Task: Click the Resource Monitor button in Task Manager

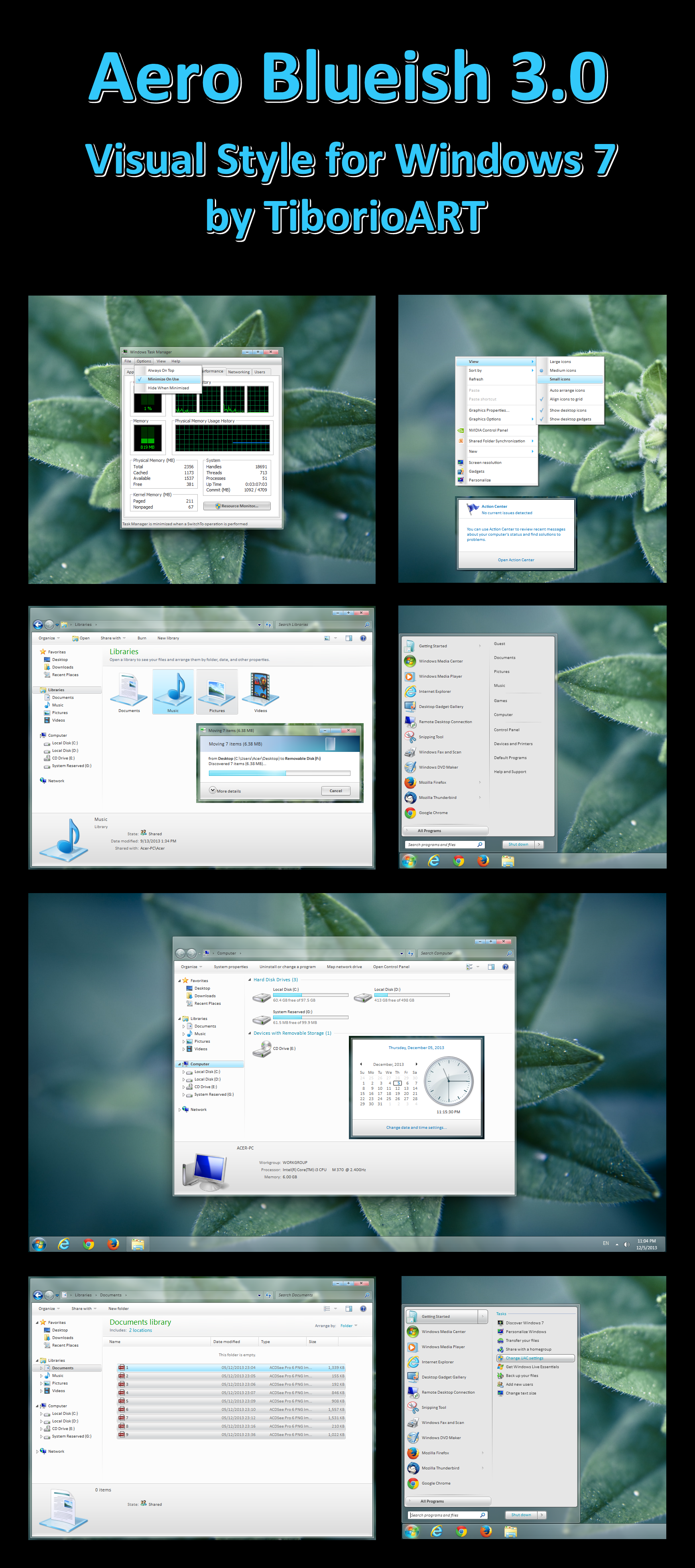Action: point(237,506)
